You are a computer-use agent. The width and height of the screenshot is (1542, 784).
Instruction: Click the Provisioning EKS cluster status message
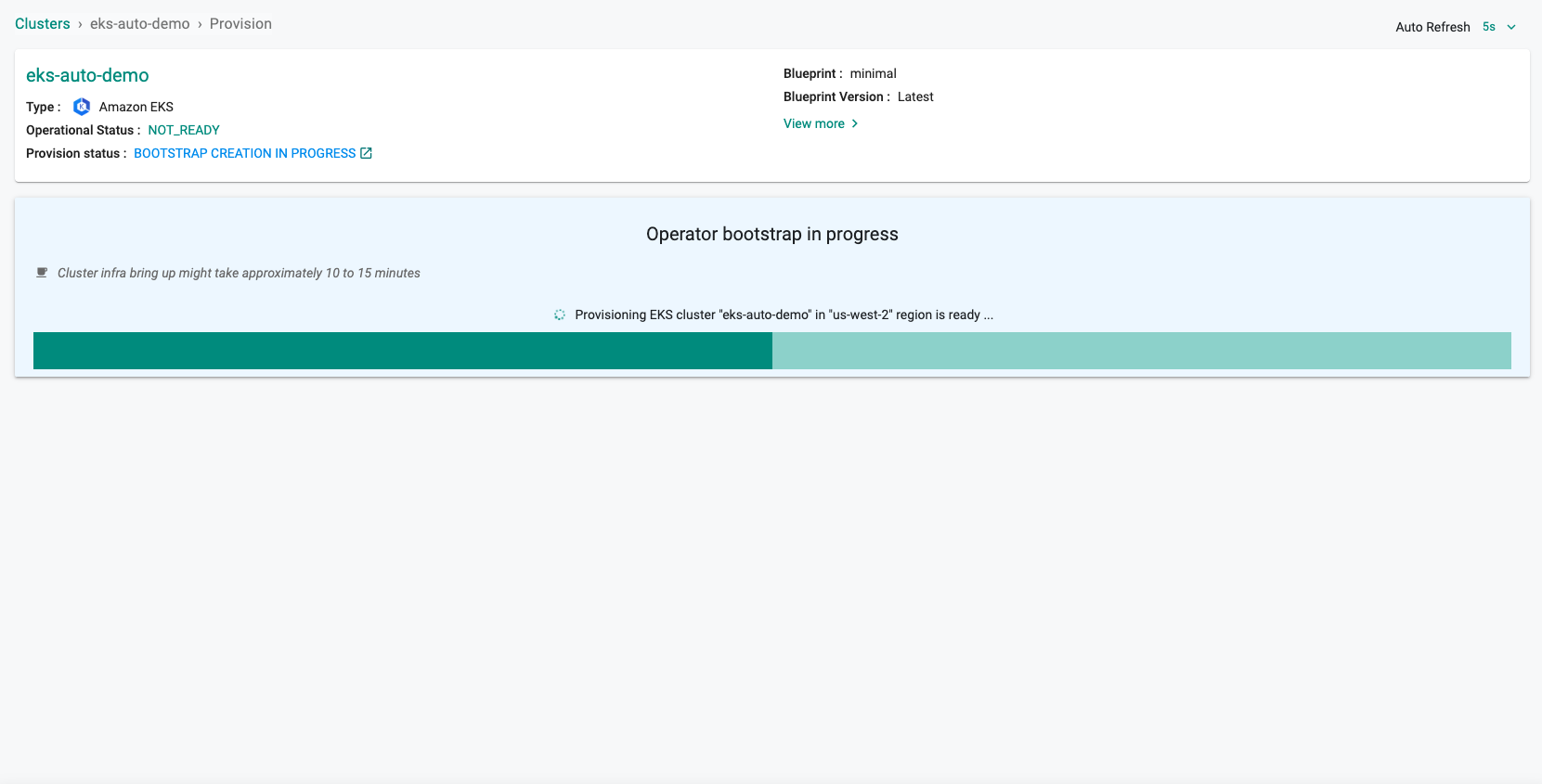pos(784,315)
